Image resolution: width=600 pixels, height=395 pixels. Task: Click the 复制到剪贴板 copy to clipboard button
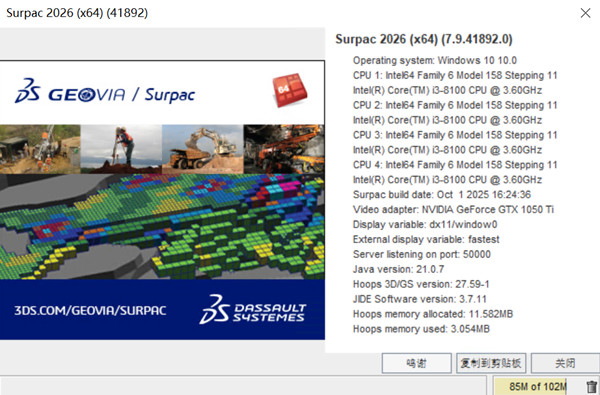pos(491,363)
